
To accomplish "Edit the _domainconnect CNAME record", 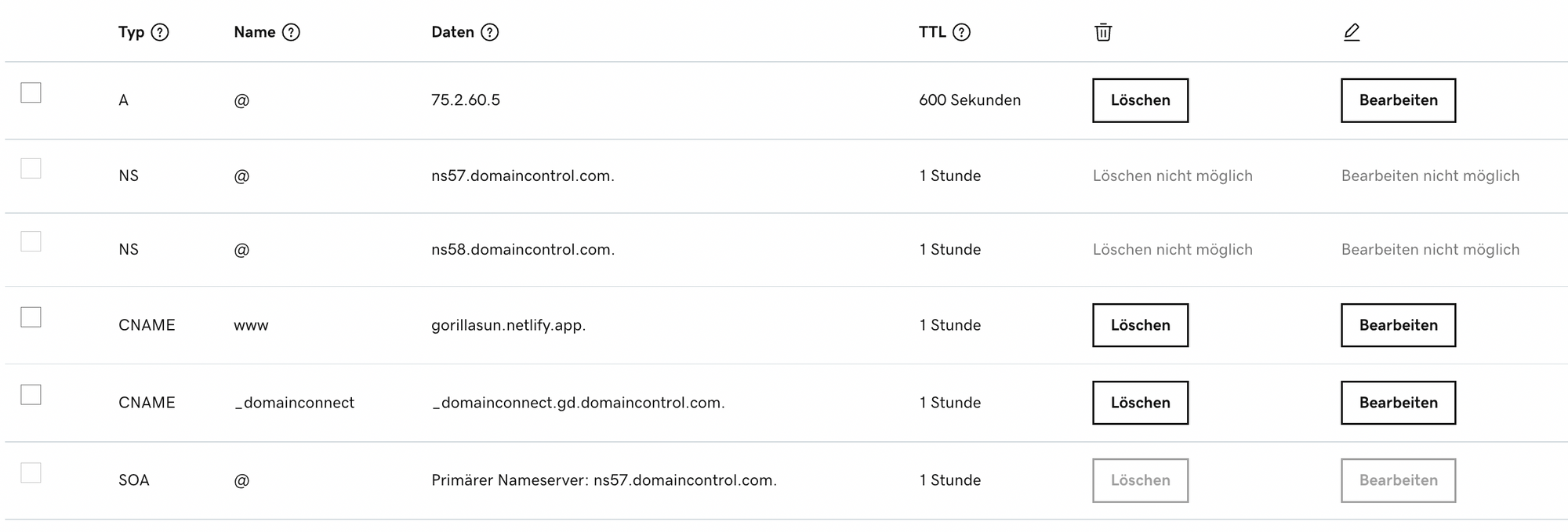I will [1398, 403].
